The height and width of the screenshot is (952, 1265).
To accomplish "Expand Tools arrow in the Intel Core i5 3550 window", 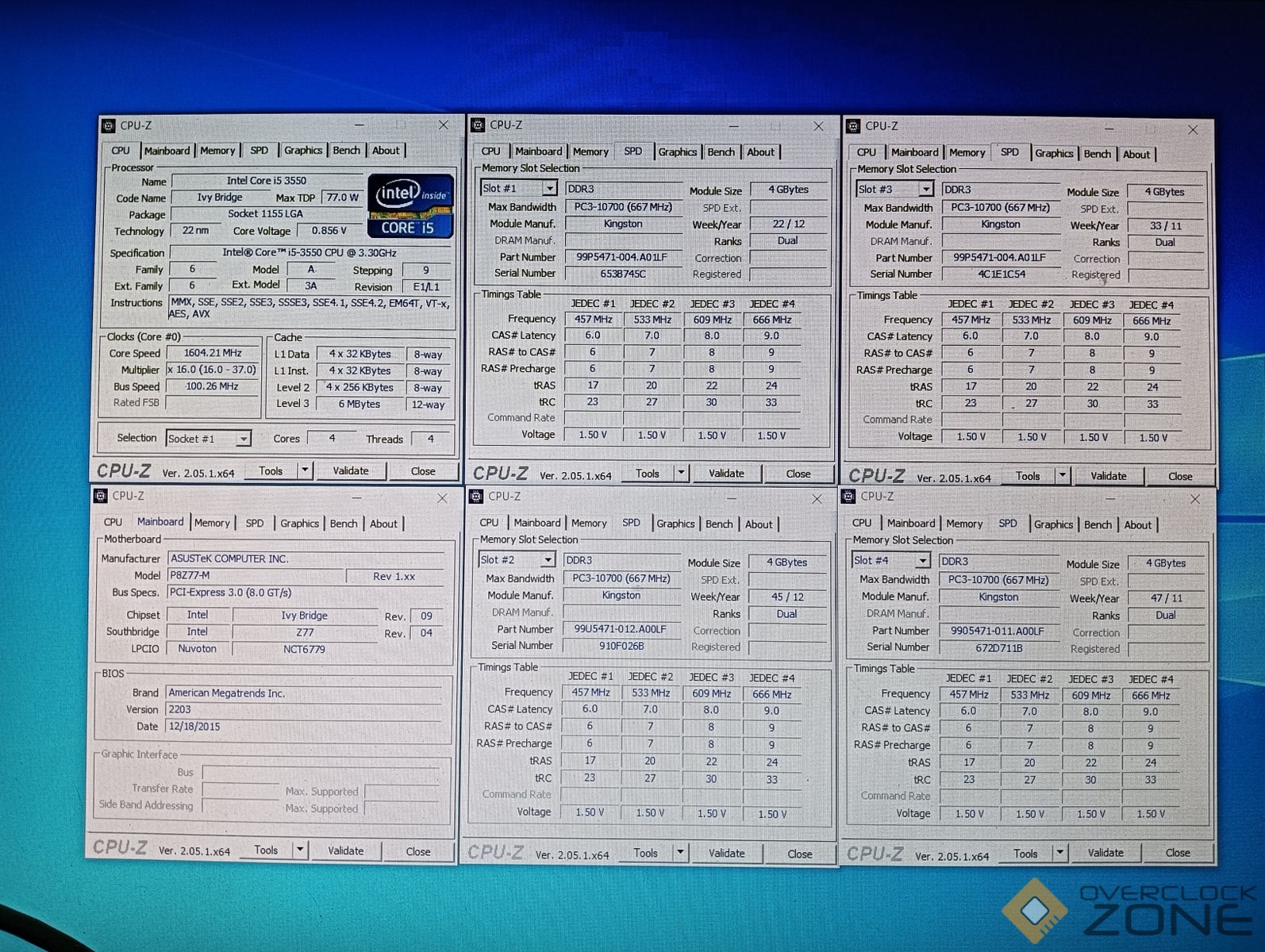I will pos(305,470).
